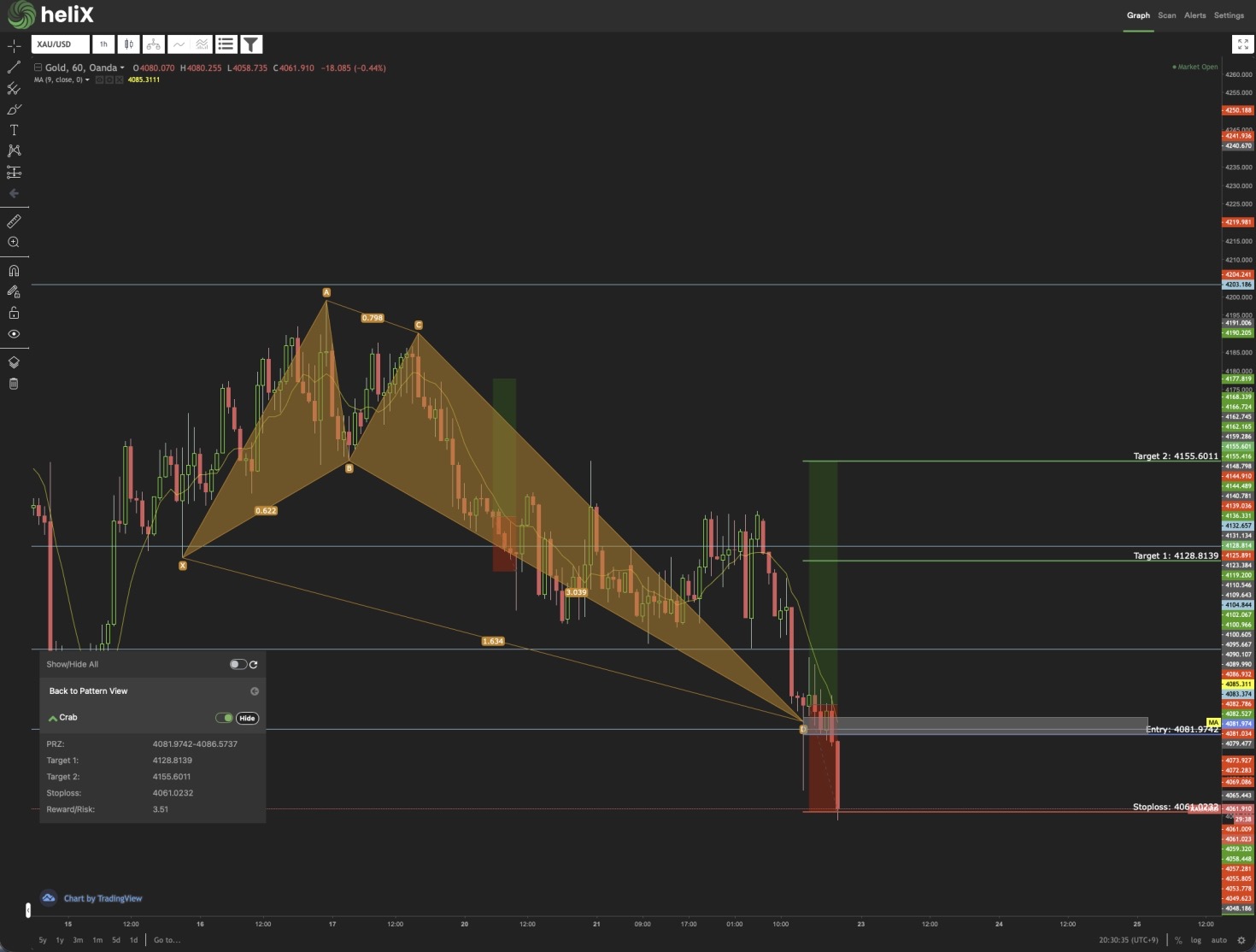Click the back arrow in left toolbar
This screenshot has width=1256, height=952.
point(14,193)
